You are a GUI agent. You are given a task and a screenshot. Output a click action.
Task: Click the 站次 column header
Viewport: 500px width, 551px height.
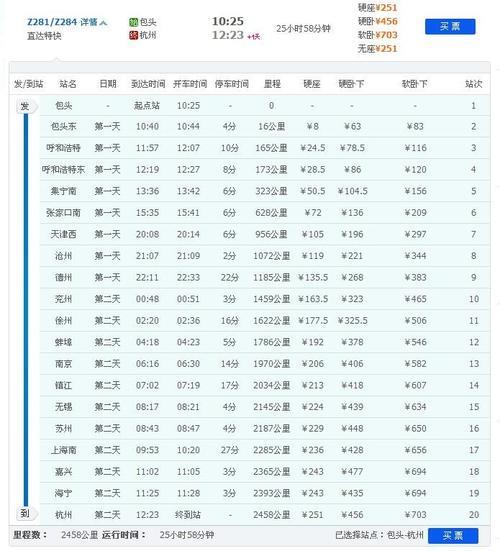473,84
